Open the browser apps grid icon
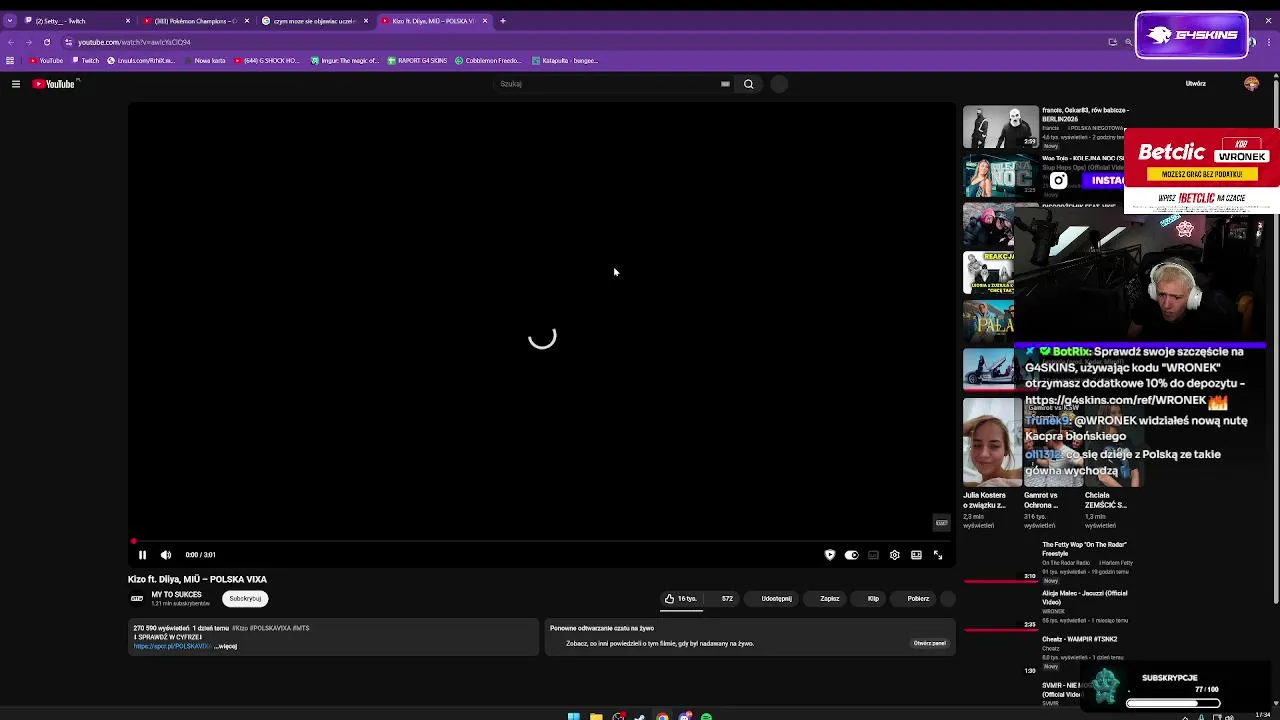1280x720 pixels. click(x=10, y=61)
